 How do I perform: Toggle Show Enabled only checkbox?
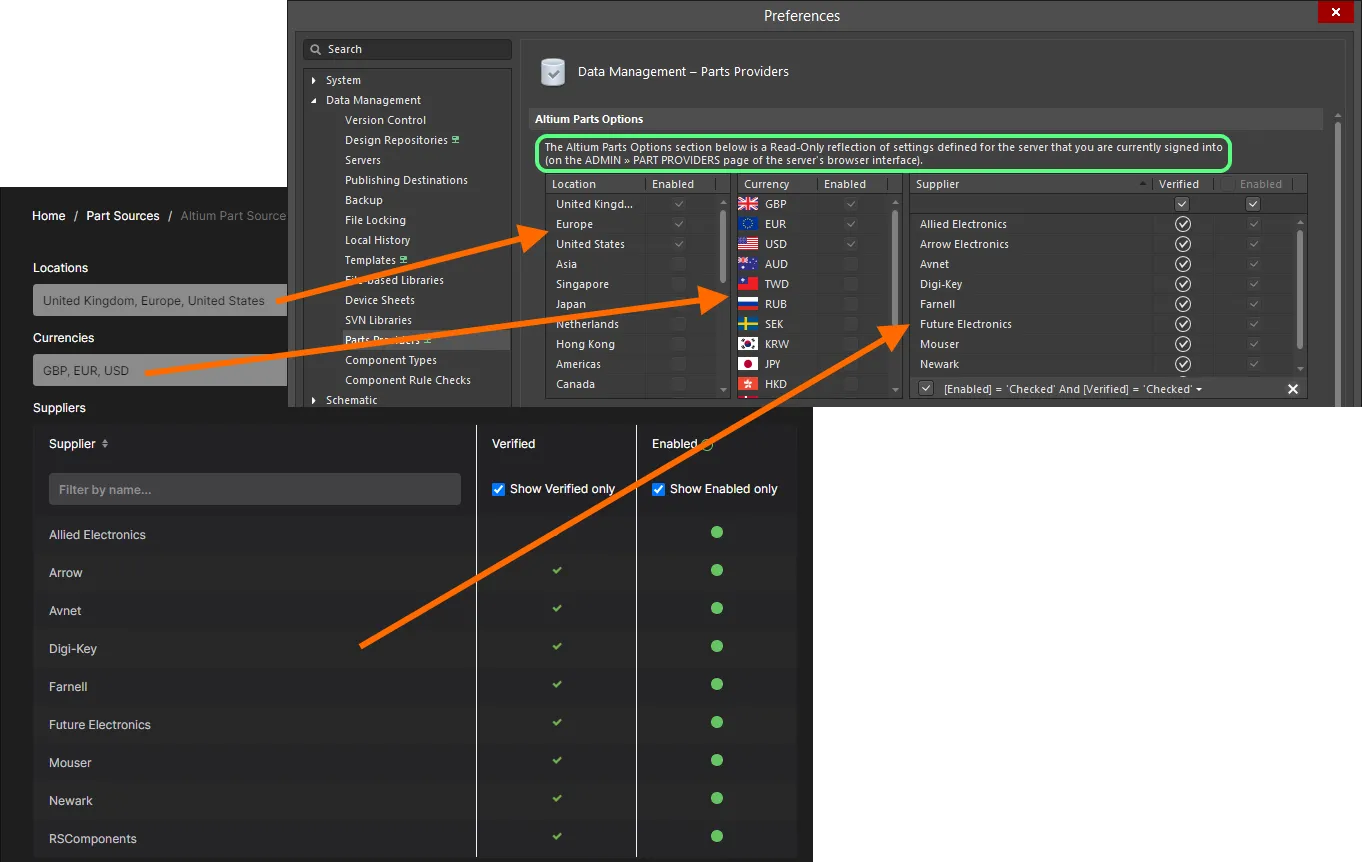coord(658,489)
